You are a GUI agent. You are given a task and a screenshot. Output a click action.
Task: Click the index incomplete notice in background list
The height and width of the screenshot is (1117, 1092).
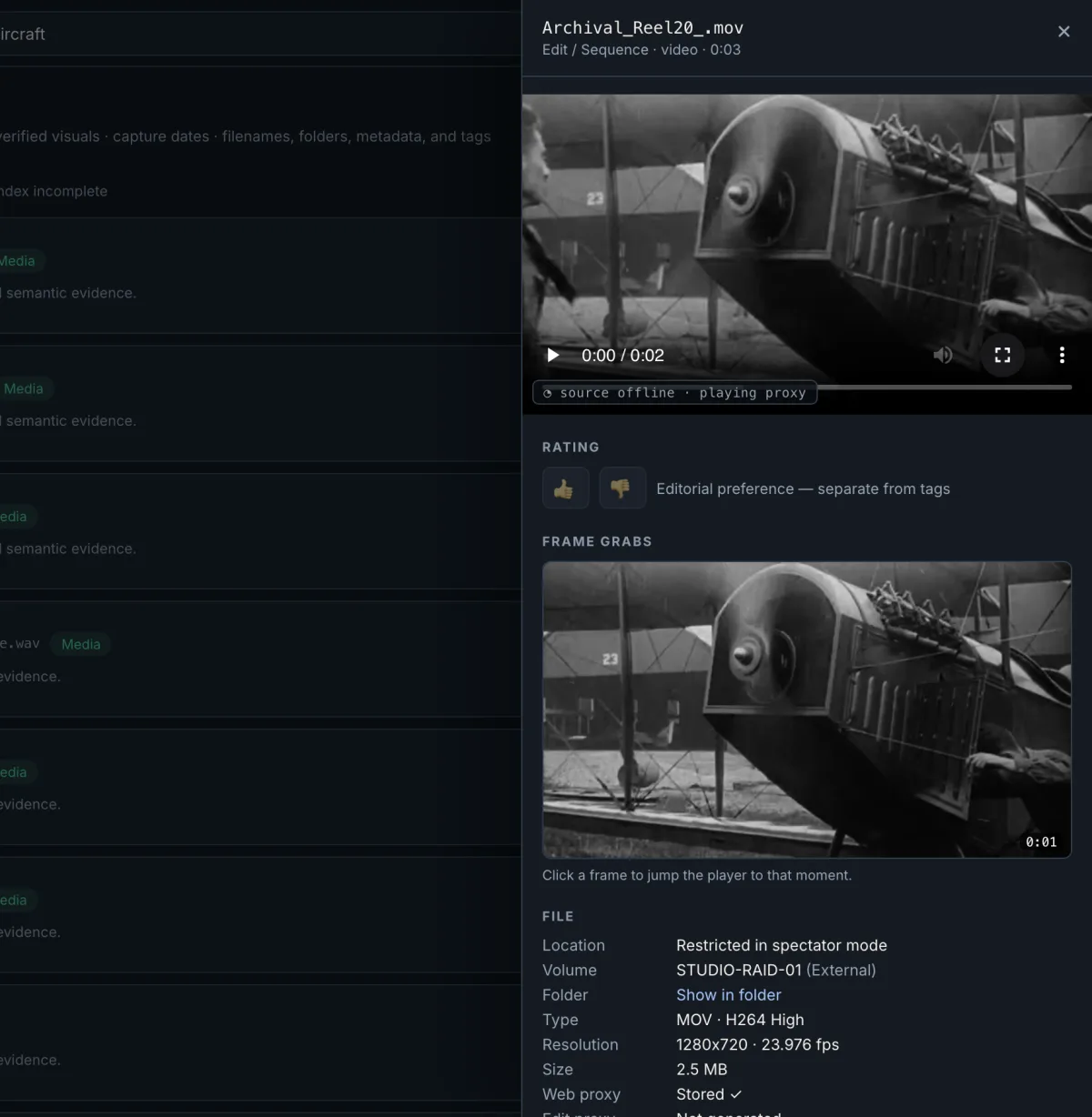54,191
